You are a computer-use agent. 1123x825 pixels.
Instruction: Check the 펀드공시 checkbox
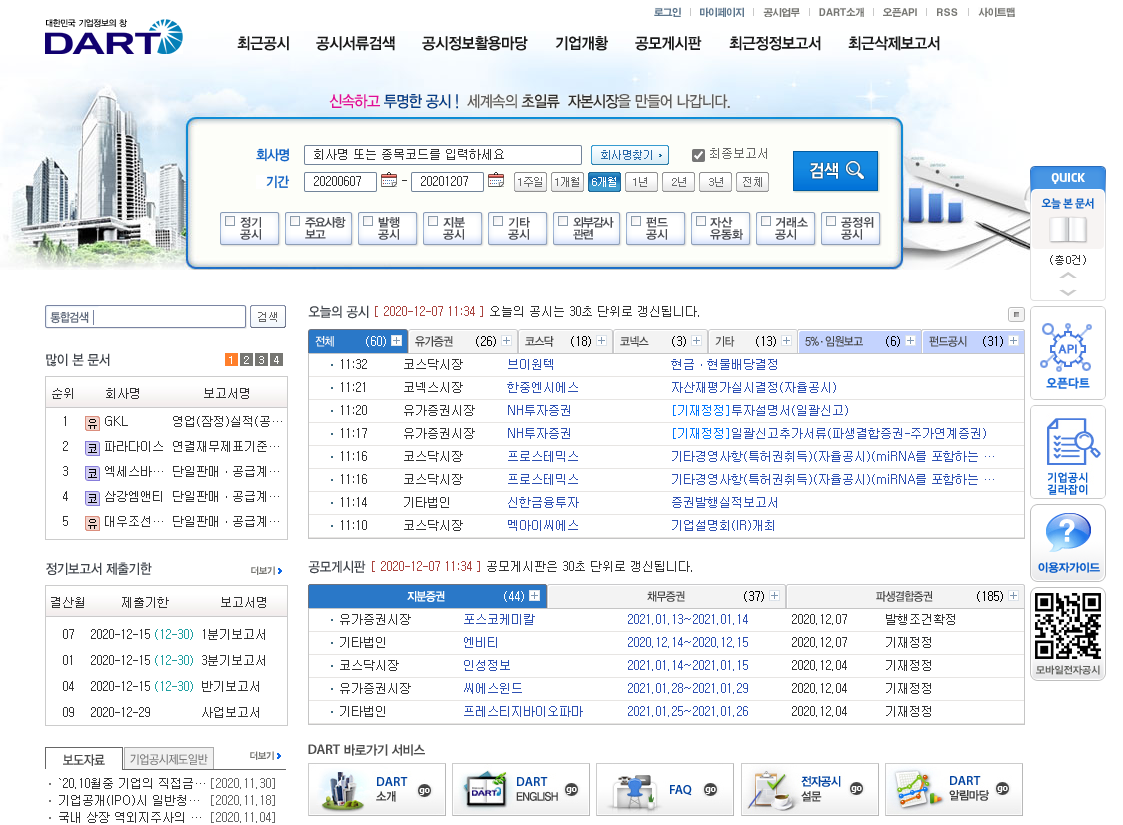click(636, 221)
